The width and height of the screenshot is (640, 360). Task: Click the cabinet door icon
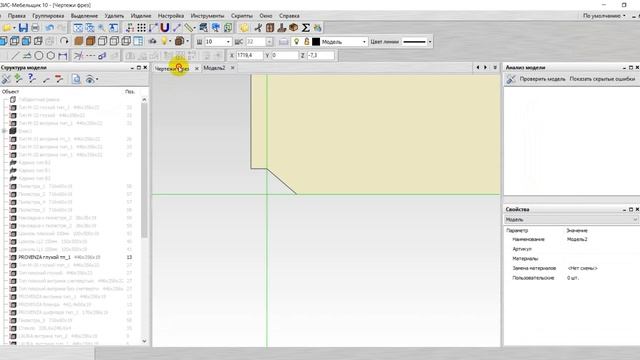[x=270, y=28]
